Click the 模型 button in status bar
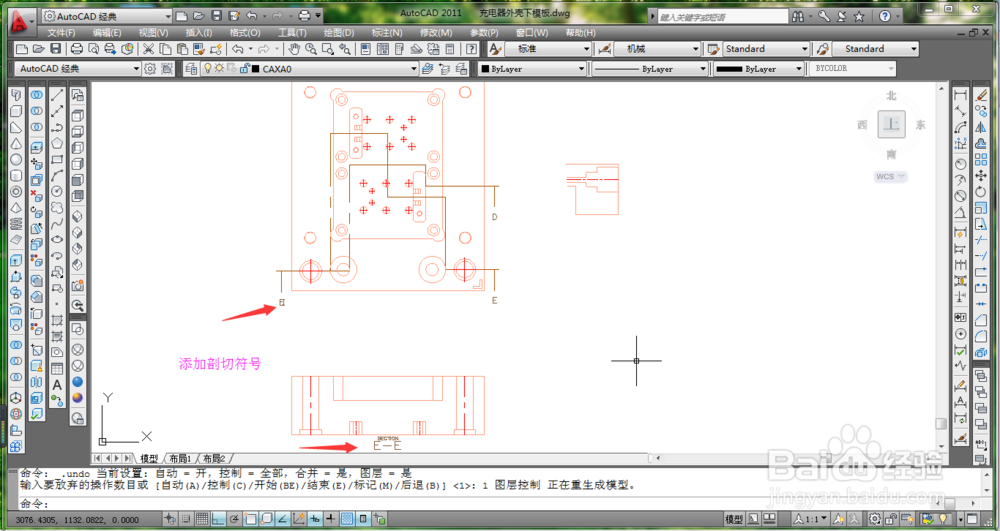Viewport: 1000px width, 531px height. (x=733, y=519)
